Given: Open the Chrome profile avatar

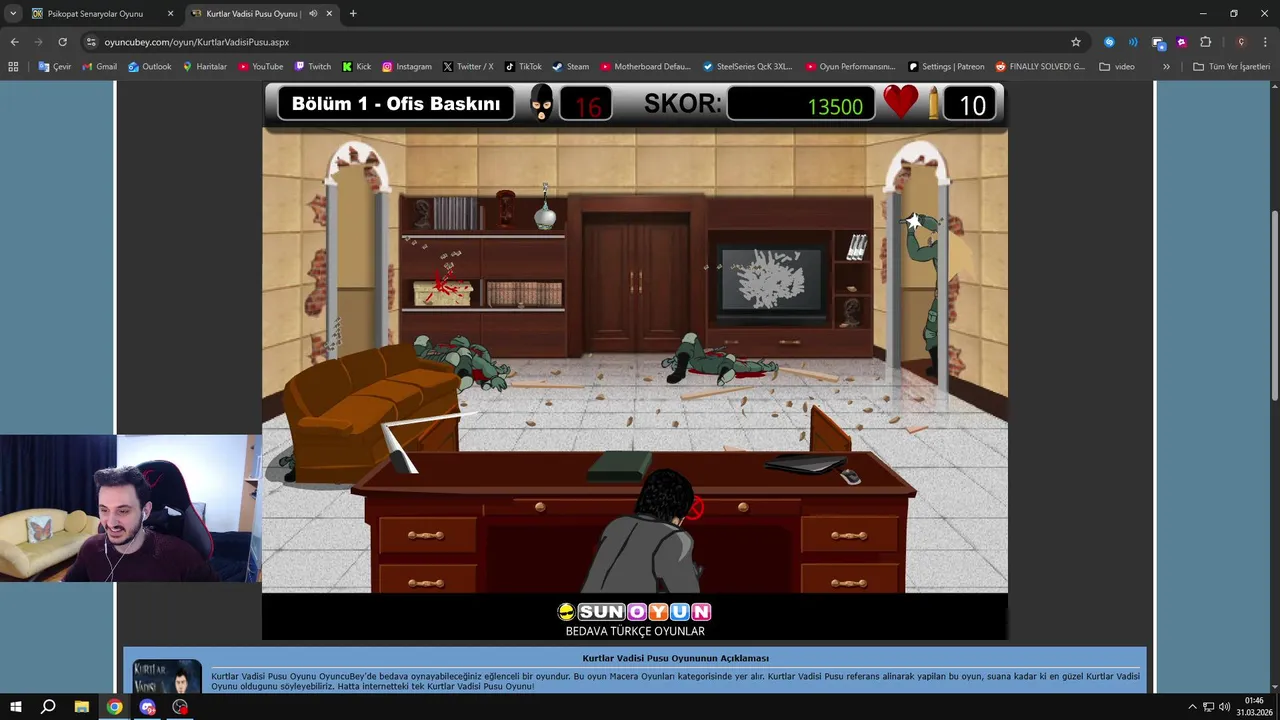Looking at the screenshot, I should click(x=1241, y=42).
